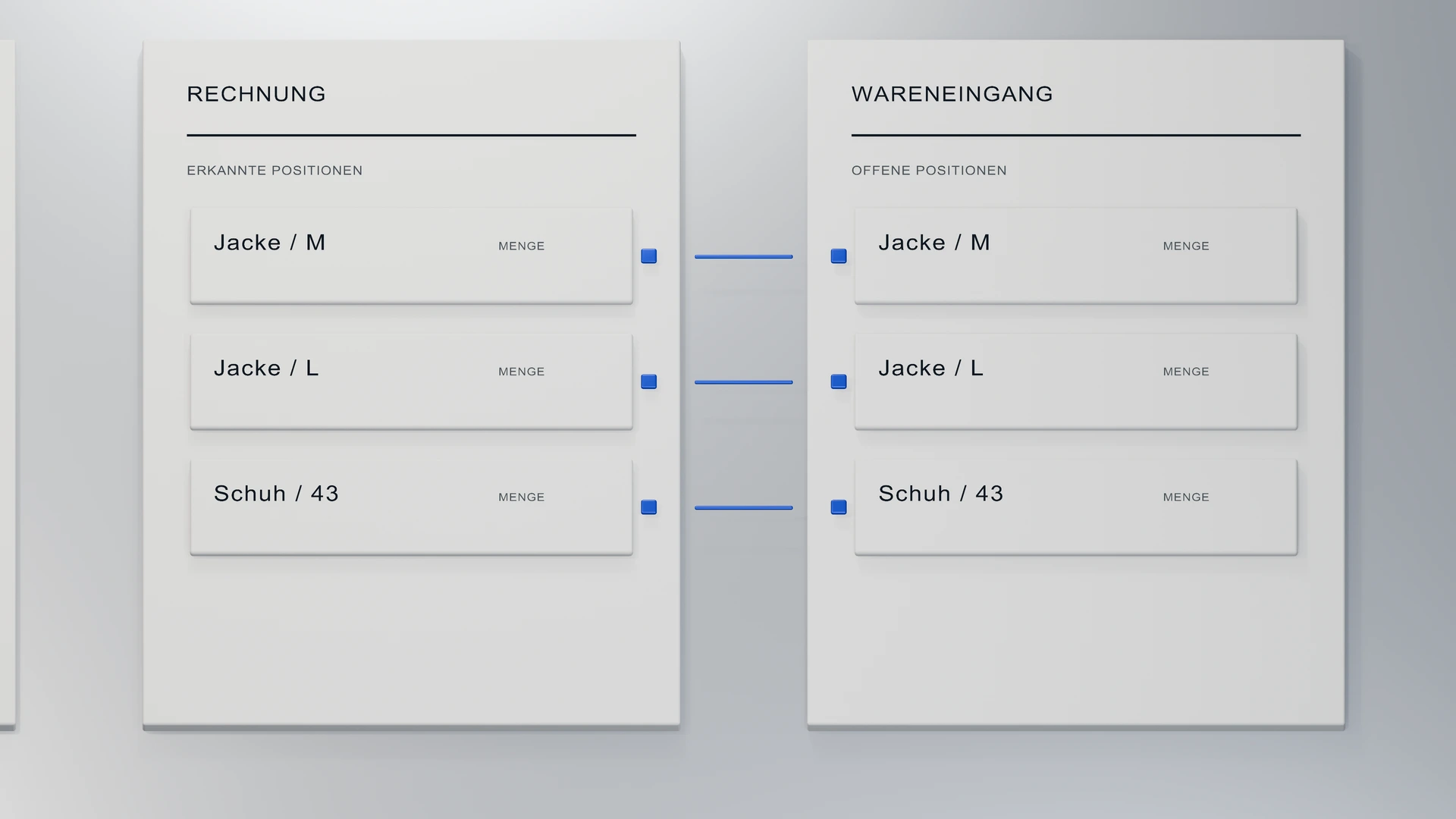The image size is (1456, 819).
Task: Click the blue connector square beside Wareneingang Jacke / L
Action: click(839, 381)
